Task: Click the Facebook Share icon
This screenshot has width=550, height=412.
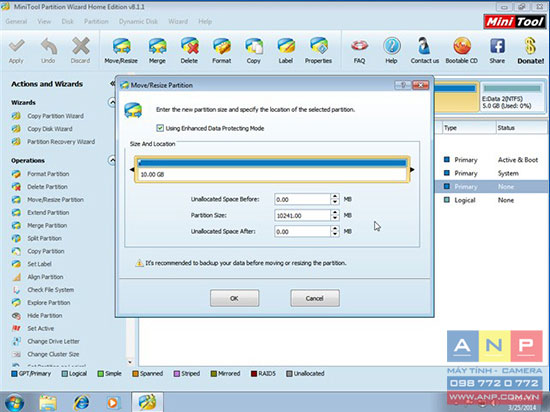Action: tap(497, 50)
